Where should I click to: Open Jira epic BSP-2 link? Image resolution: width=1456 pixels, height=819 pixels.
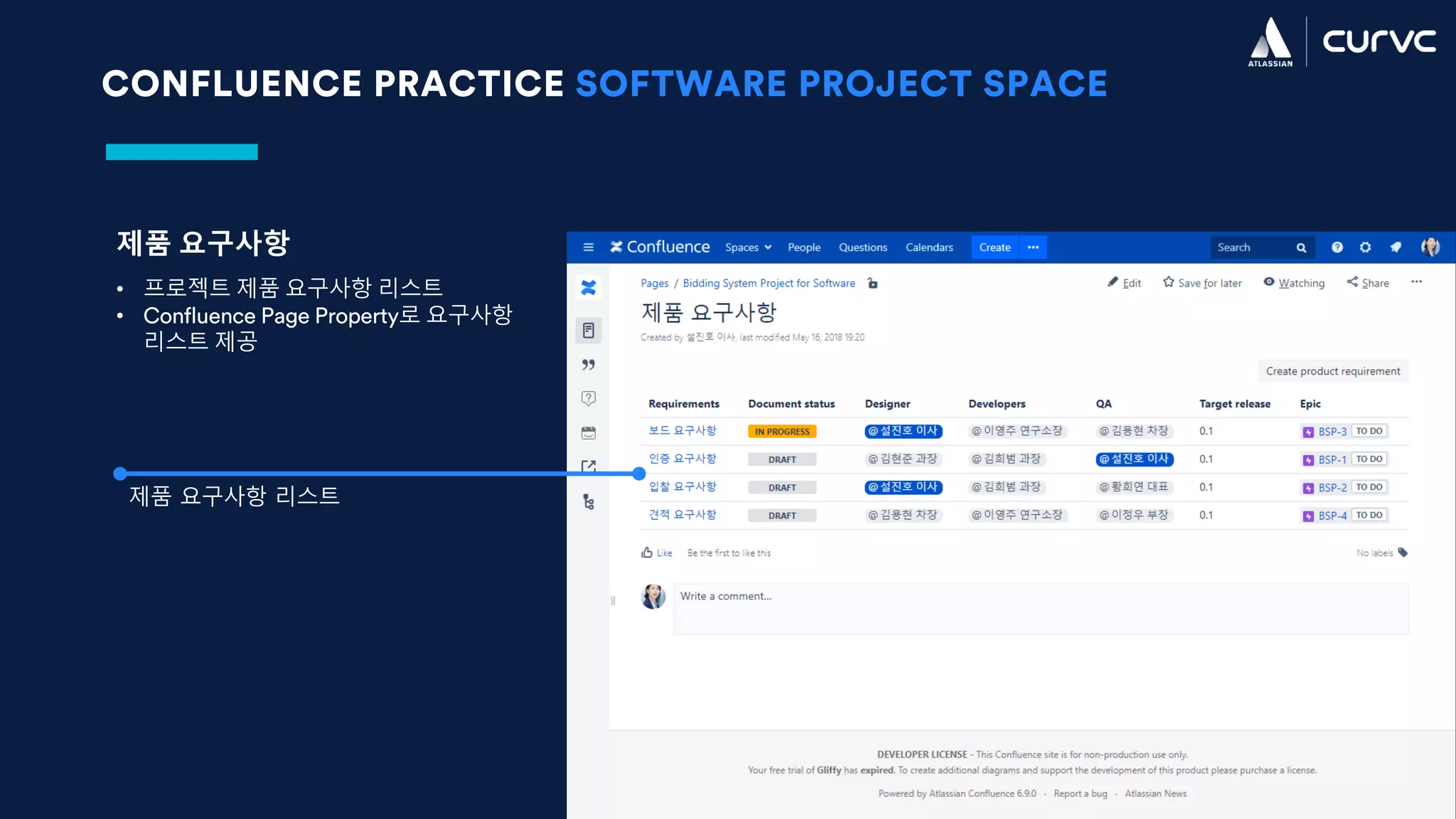[x=1332, y=488]
